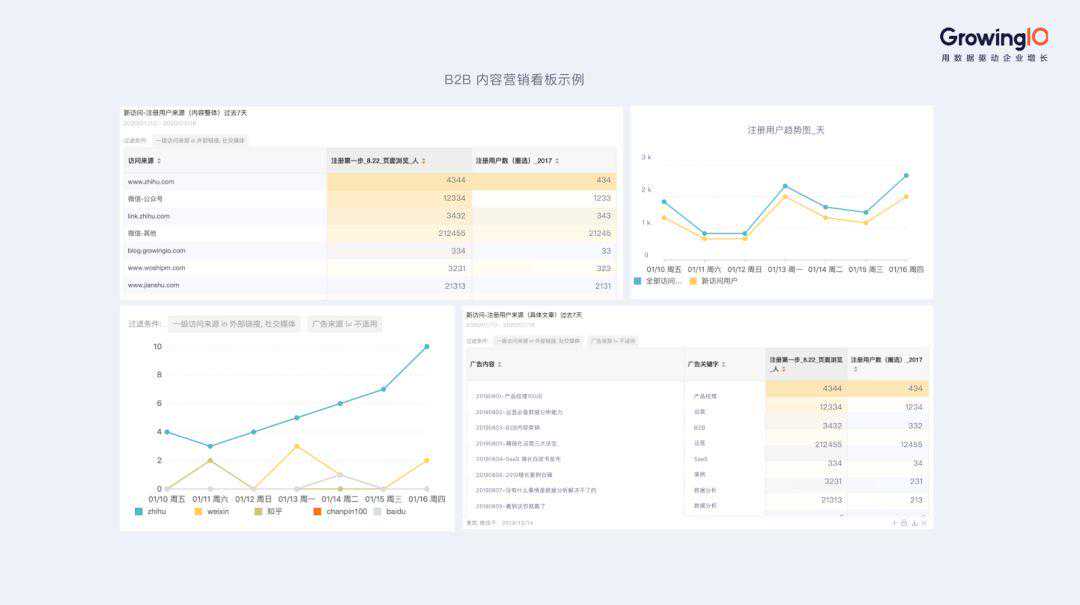Toggle zhihu series in chart legend
1080x605 pixels.
pyautogui.click(x=150, y=511)
